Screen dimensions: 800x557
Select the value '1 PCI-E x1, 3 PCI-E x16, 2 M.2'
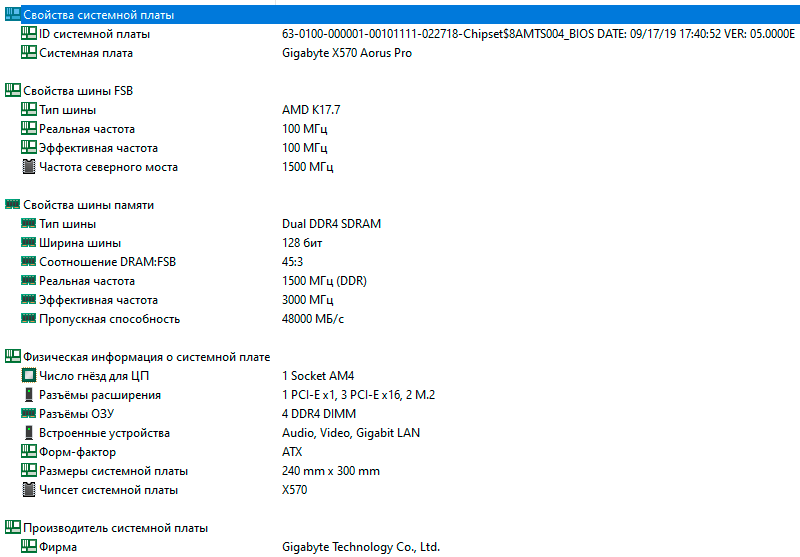click(x=359, y=395)
